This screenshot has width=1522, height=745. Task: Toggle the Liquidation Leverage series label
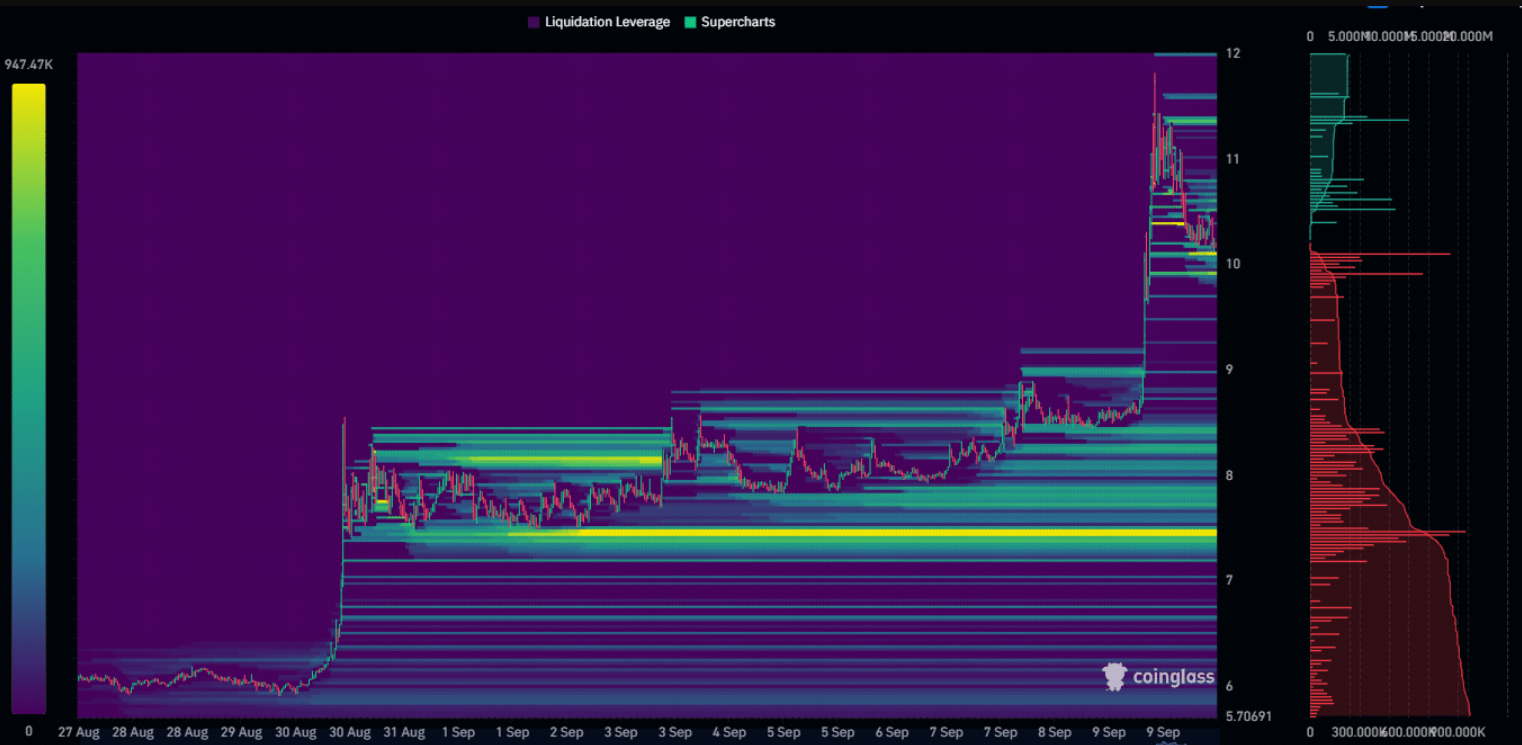607,22
